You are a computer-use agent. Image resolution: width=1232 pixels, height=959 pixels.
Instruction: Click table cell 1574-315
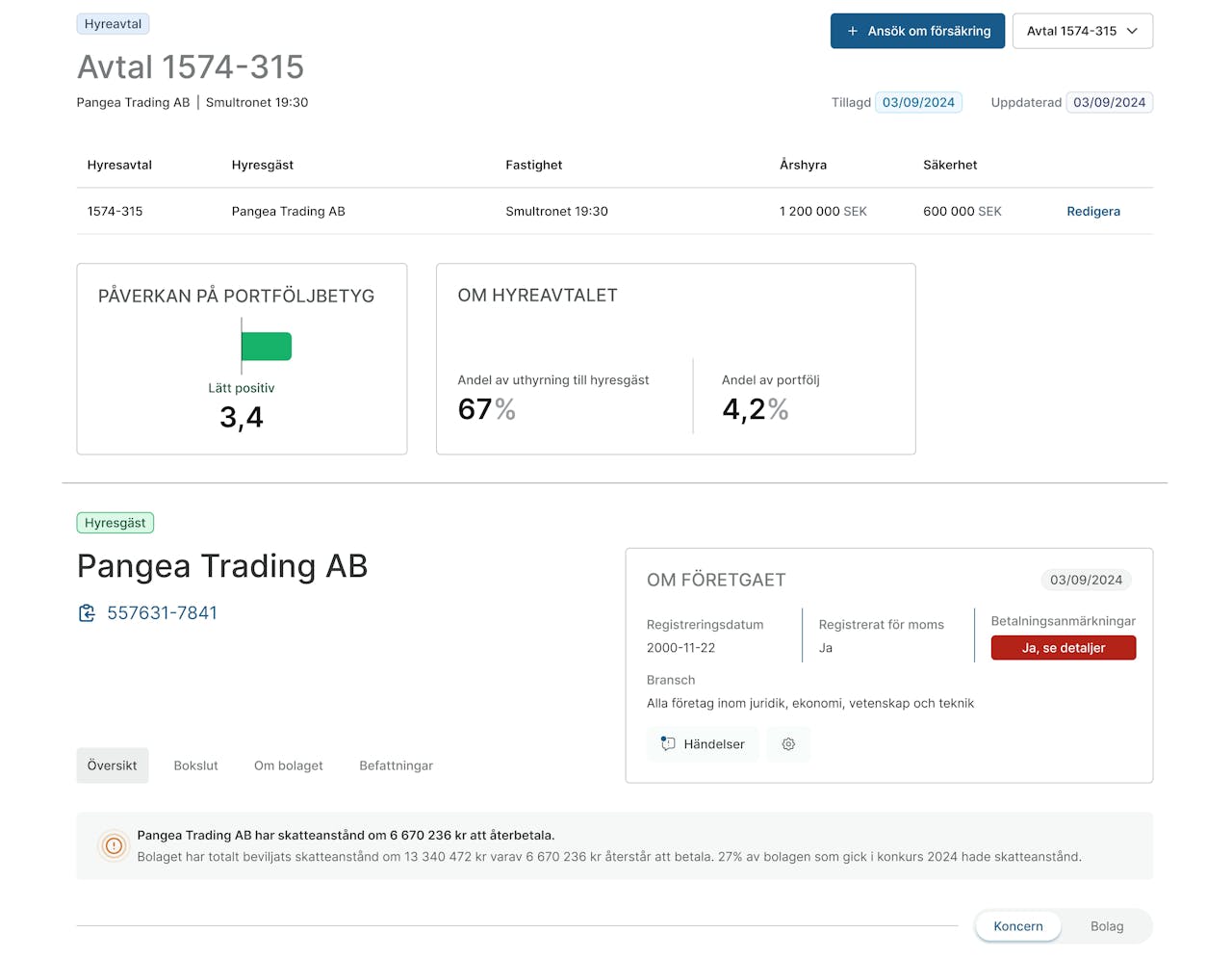[115, 211]
